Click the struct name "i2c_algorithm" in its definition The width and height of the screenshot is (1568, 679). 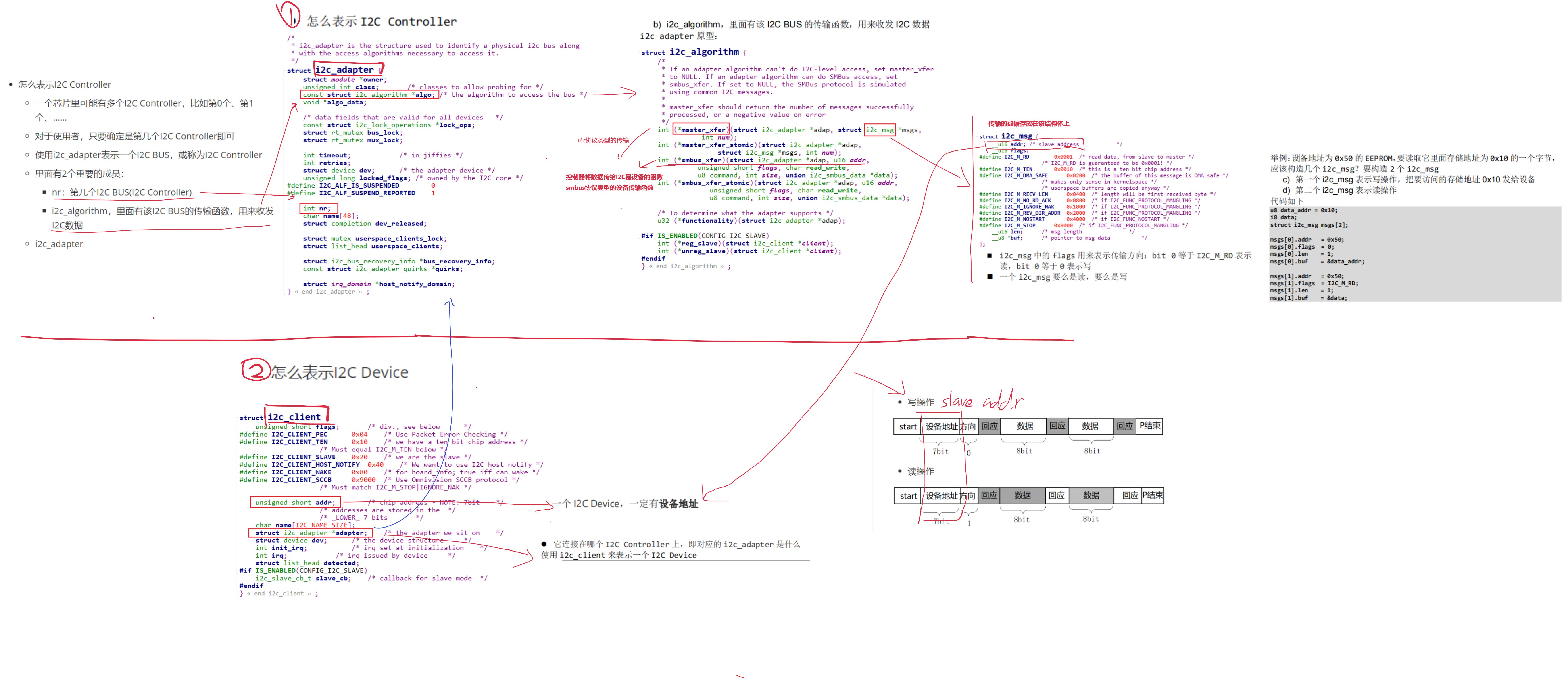[x=704, y=52]
